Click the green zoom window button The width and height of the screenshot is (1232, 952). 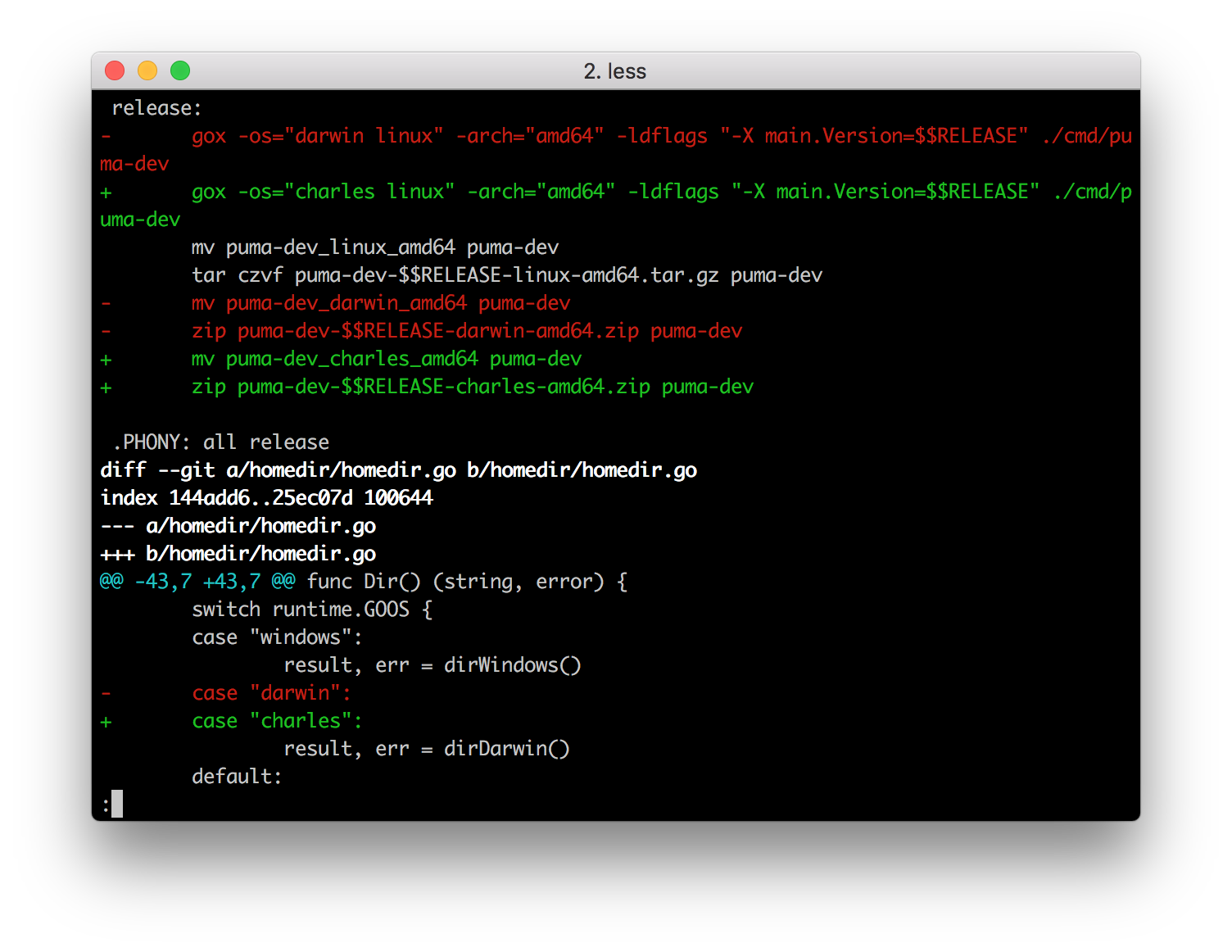[x=180, y=71]
